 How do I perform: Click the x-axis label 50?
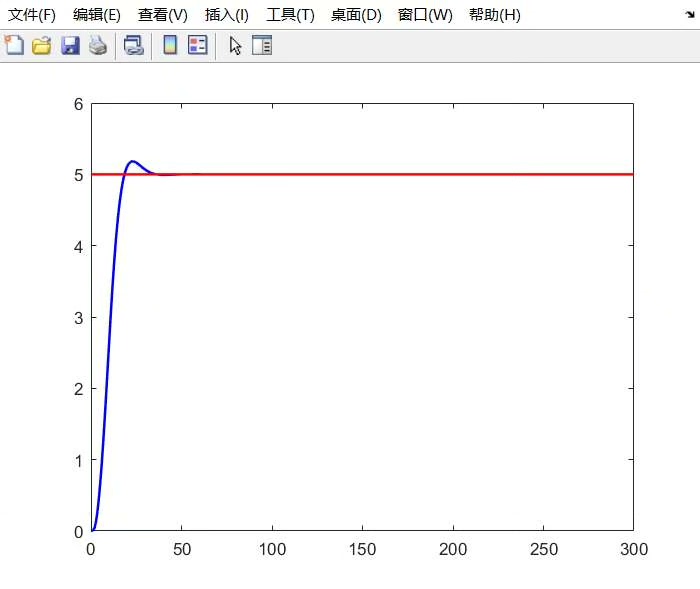point(182,549)
